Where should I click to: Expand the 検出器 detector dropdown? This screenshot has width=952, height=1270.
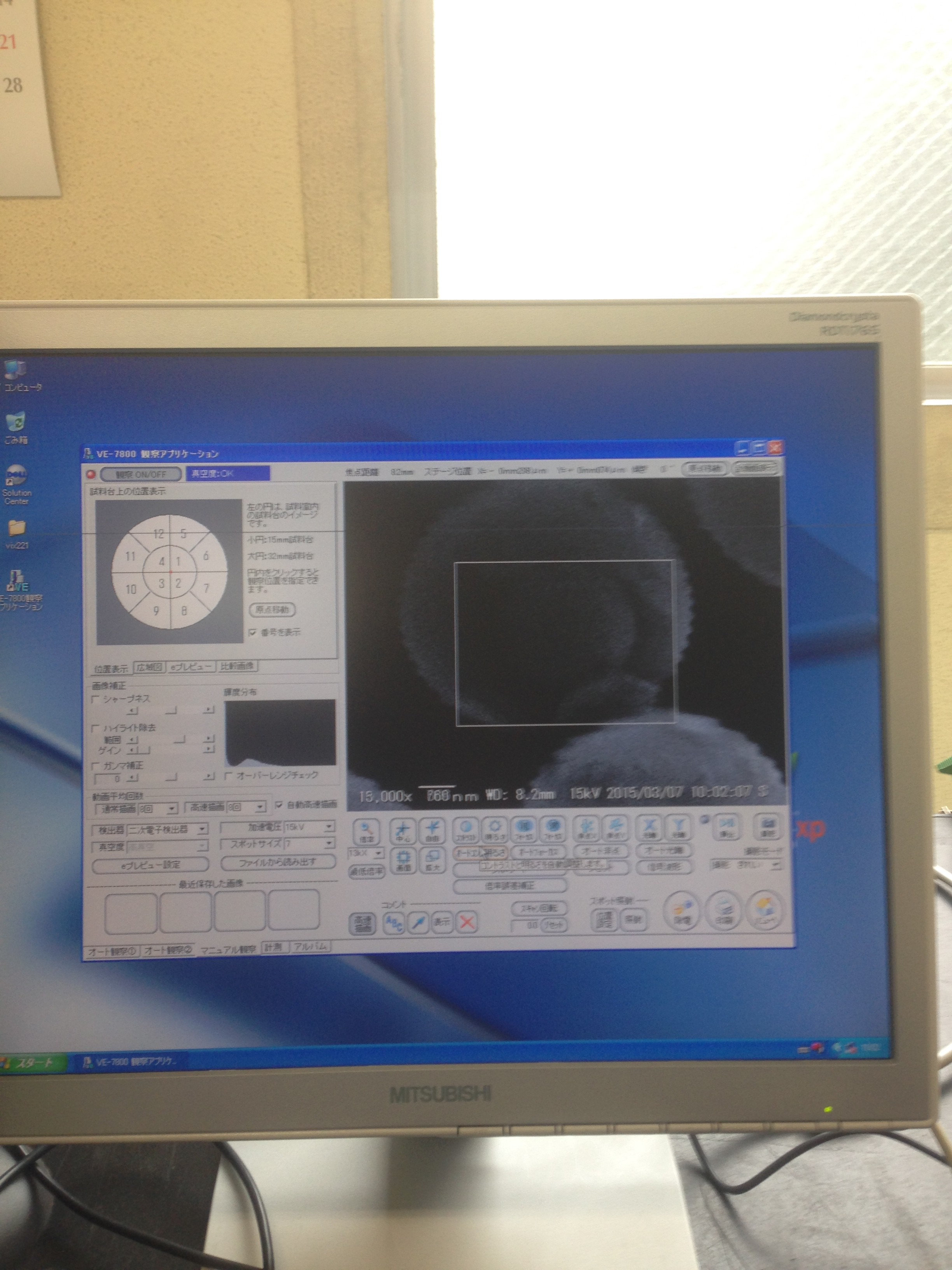[202, 830]
